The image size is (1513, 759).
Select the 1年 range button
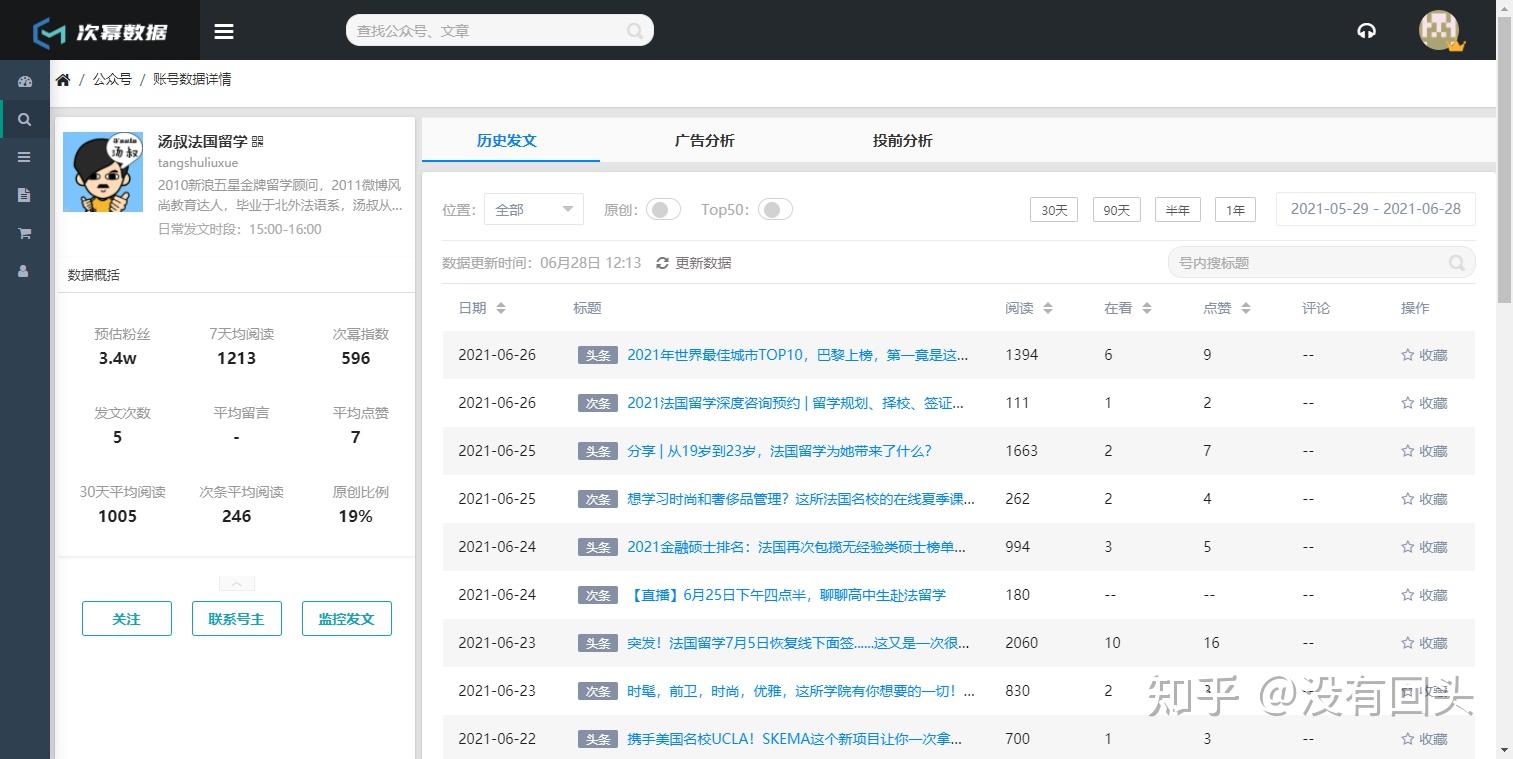[1235, 210]
